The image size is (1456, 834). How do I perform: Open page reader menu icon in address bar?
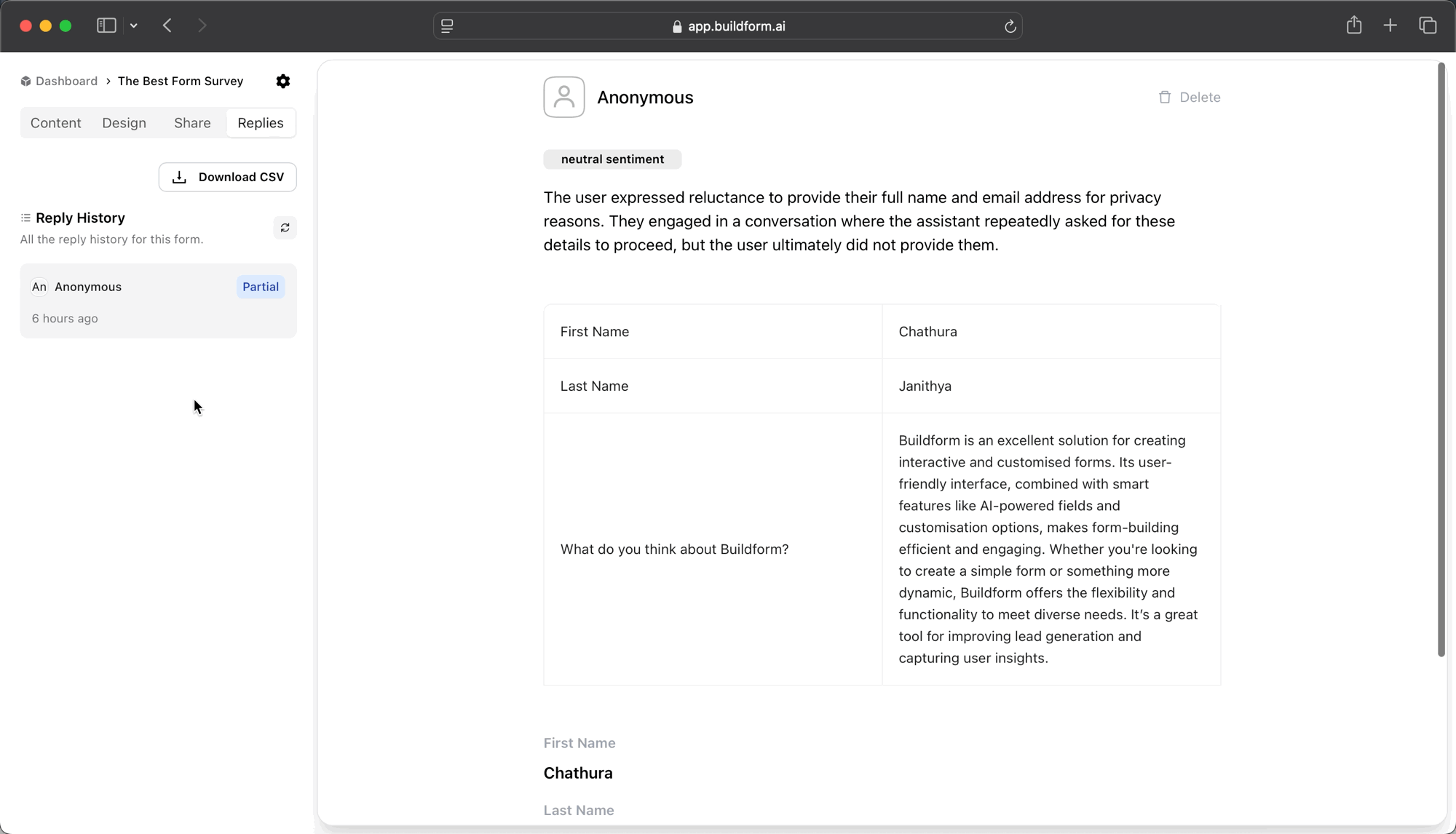click(x=447, y=26)
